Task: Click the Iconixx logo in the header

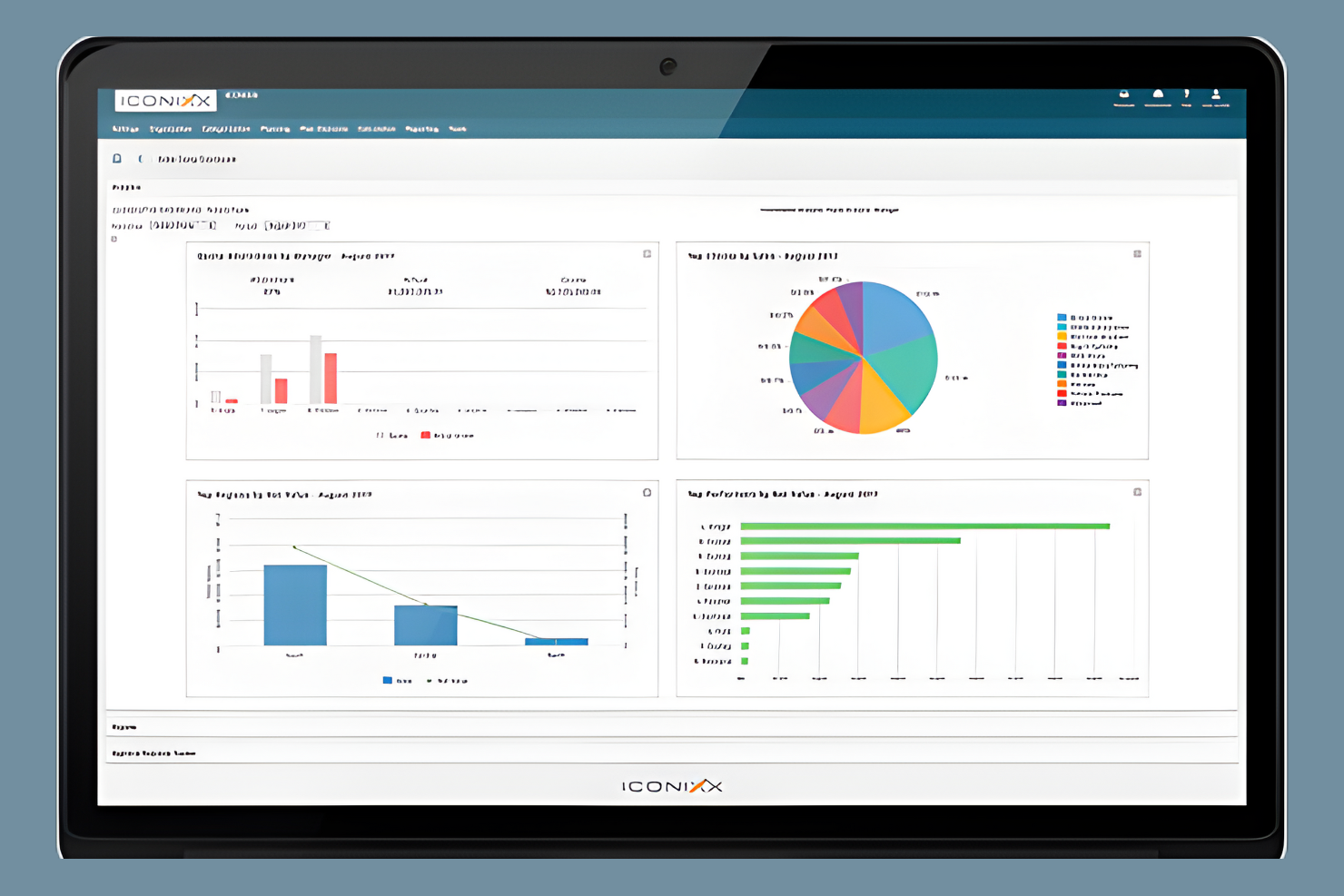Action: (165, 99)
